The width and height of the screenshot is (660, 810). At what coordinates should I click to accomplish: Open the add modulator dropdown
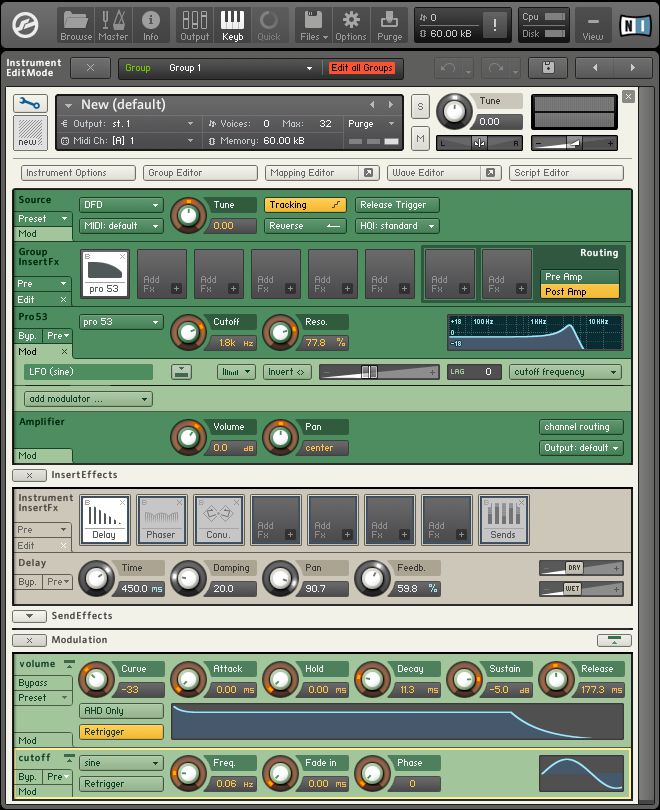pos(88,399)
